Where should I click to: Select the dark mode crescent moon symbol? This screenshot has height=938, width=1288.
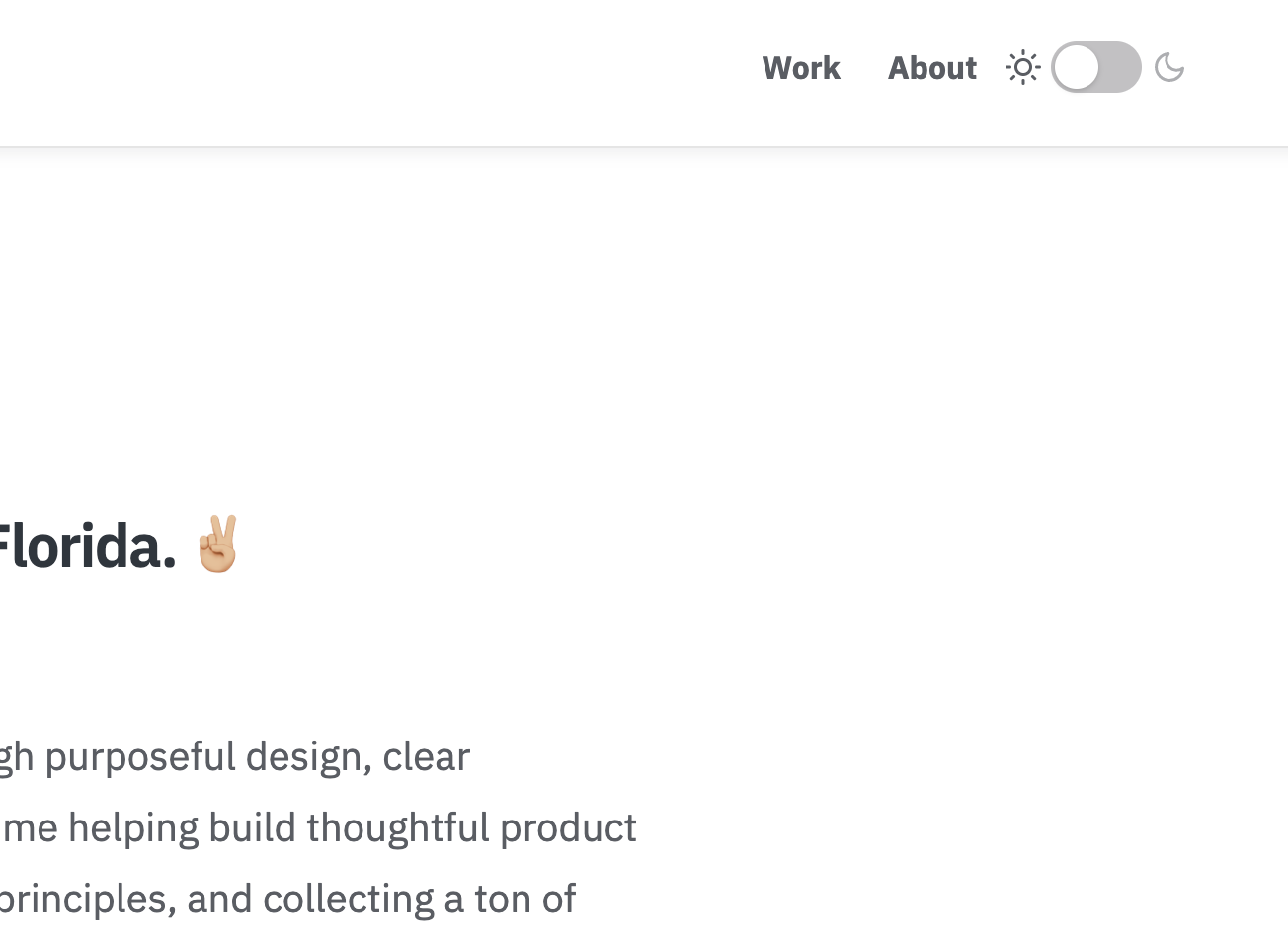(1169, 67)
